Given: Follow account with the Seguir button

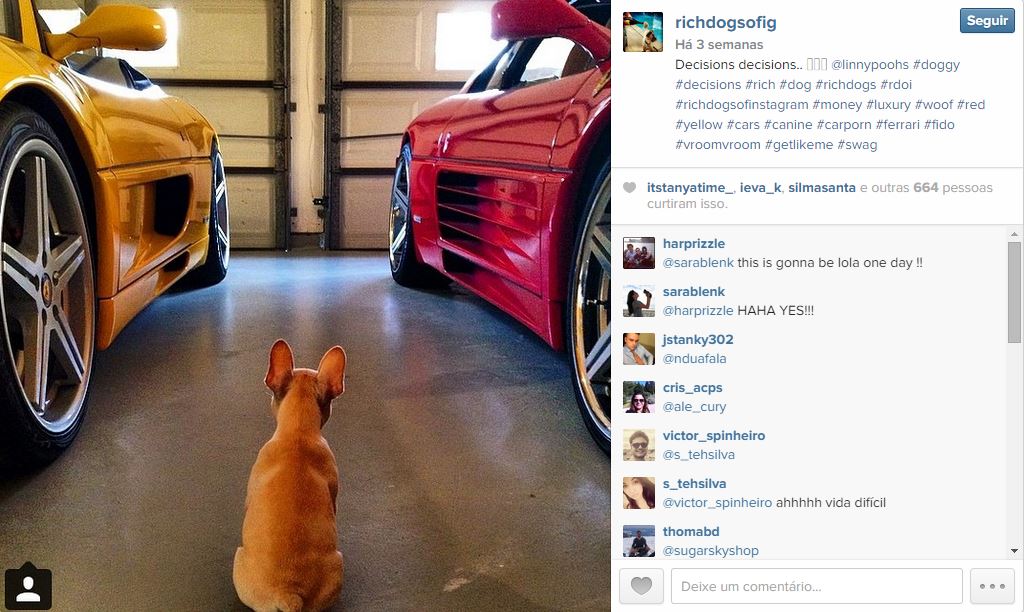Looking at the screenshot, I should 987,20.
